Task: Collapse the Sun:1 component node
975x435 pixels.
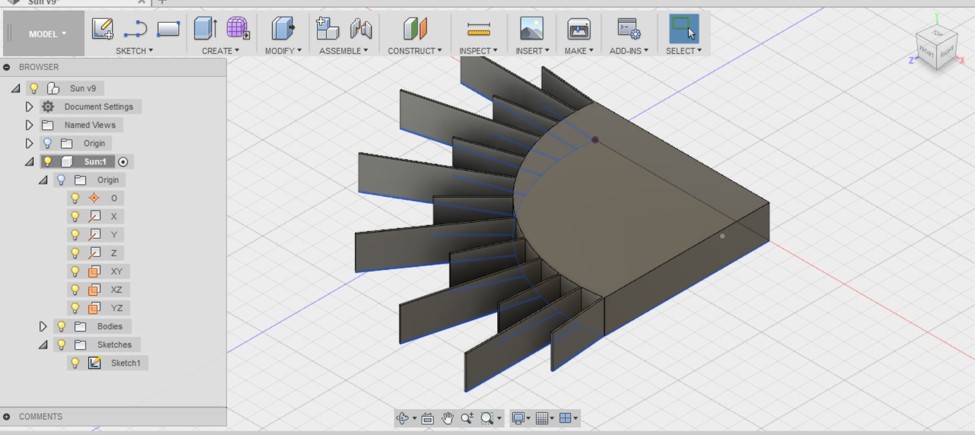Action: tap(29, 162)
